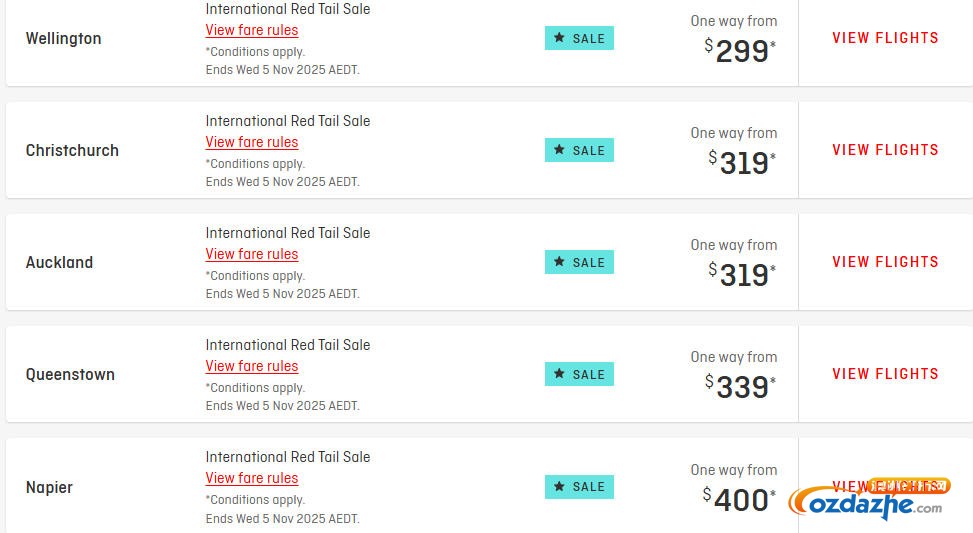
Task: Open fare rules for Christchurch
Action: pos(252,142)
